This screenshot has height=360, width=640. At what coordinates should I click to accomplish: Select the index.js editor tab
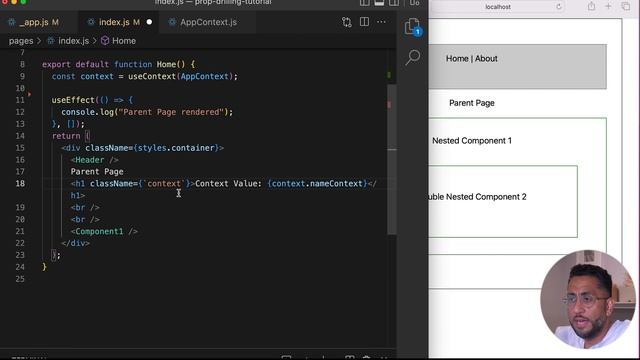(119, 22)
